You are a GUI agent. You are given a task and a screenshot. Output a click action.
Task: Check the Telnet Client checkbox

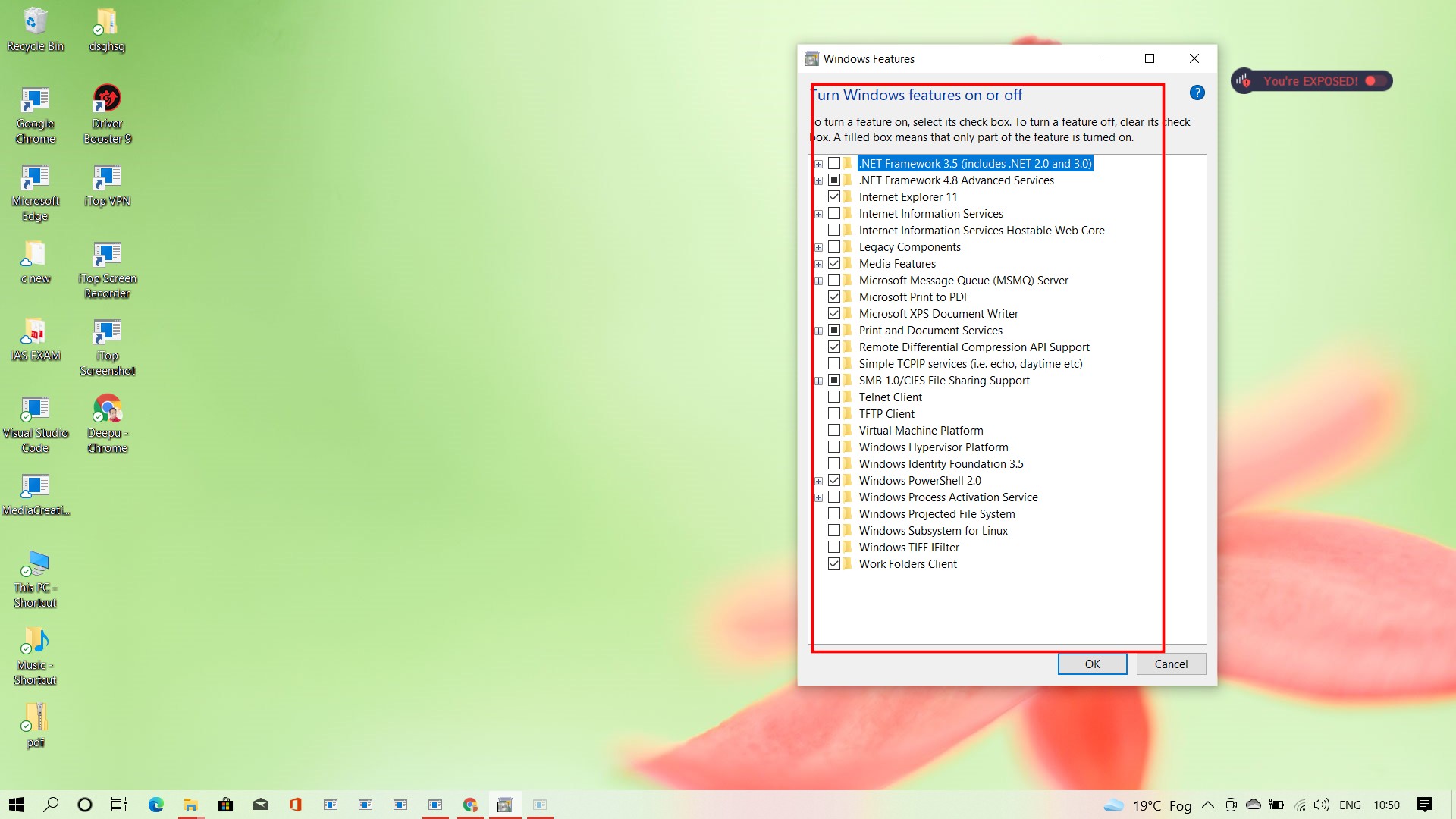pyautogui.click(x=834, y=397)
